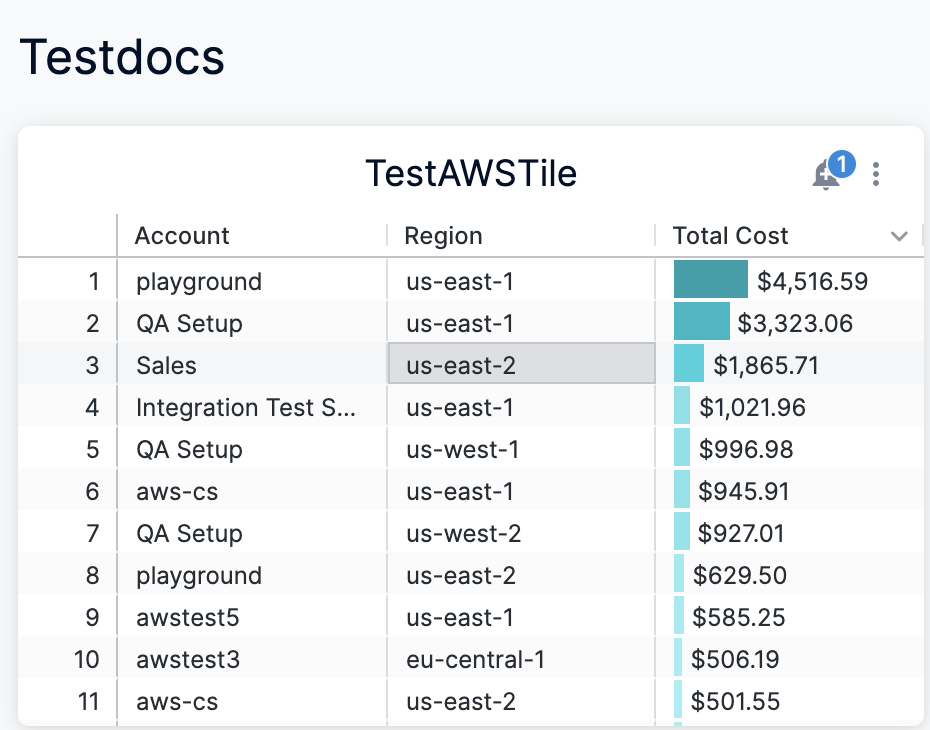Click the Account column header
The image size is (930, 730).
coord(182,236)
